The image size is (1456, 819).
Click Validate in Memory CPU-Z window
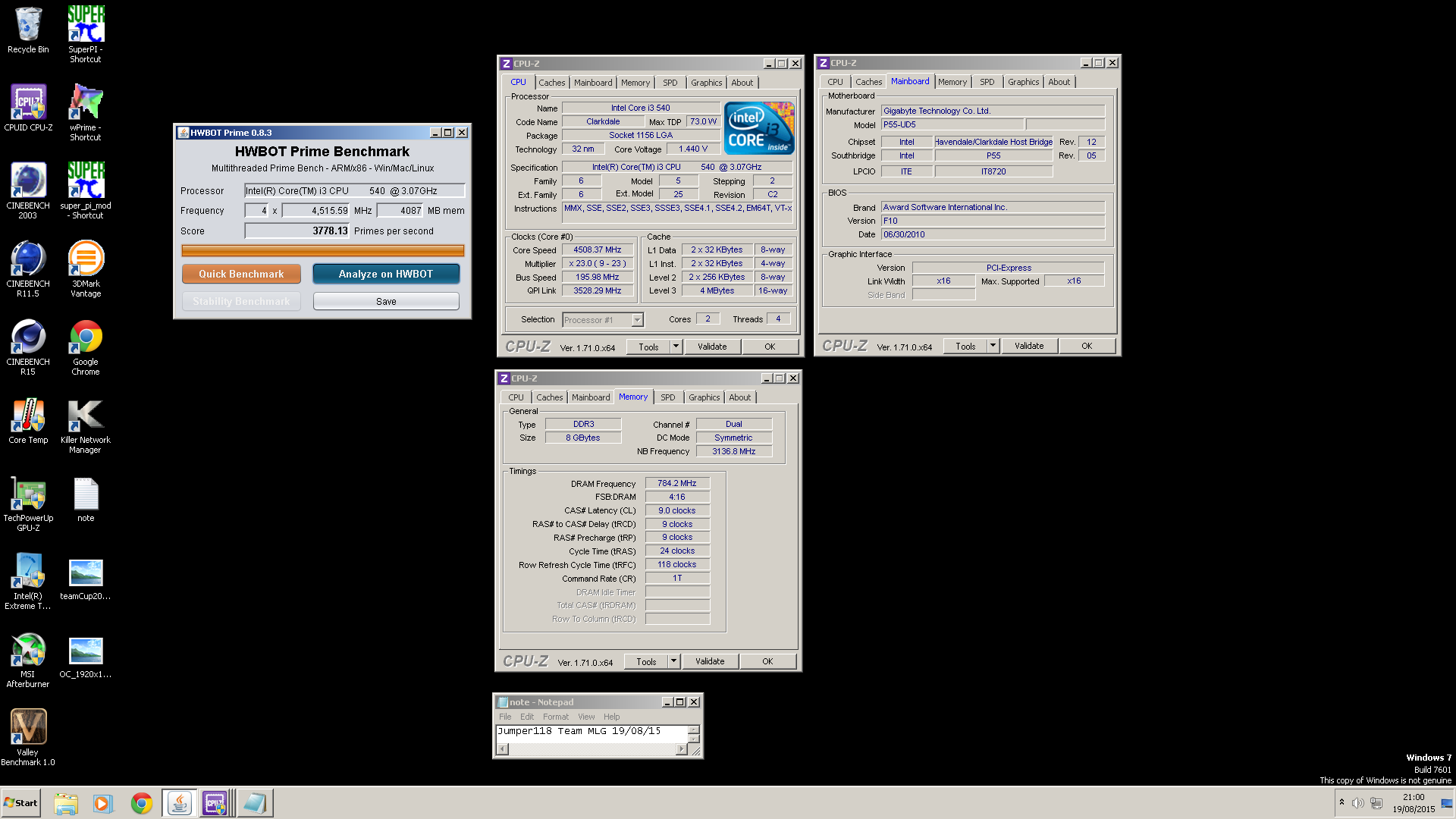click(710, 661)
